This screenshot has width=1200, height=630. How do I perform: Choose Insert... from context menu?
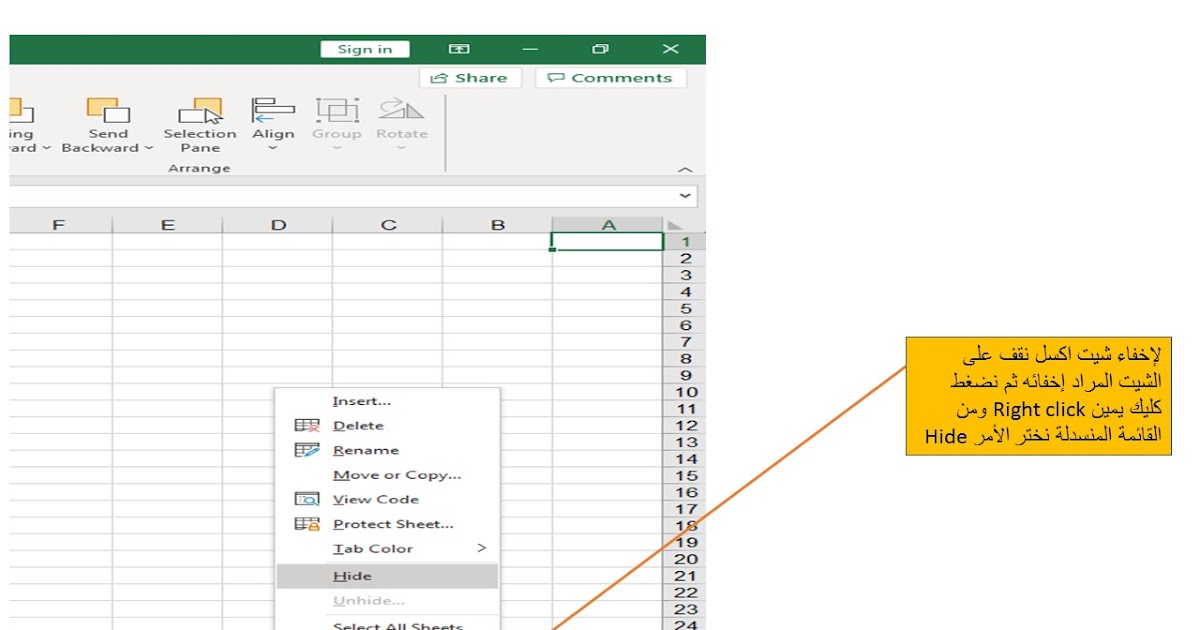pos(360,400)
